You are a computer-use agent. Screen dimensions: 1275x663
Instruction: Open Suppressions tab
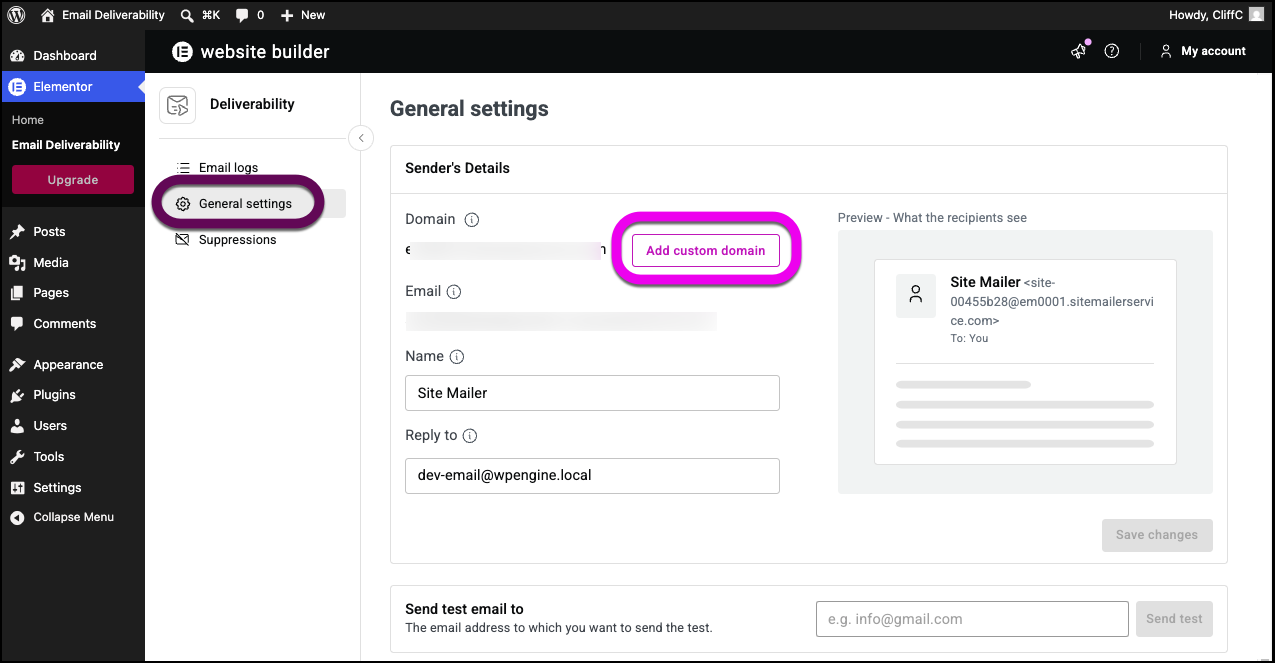[226, 240]
